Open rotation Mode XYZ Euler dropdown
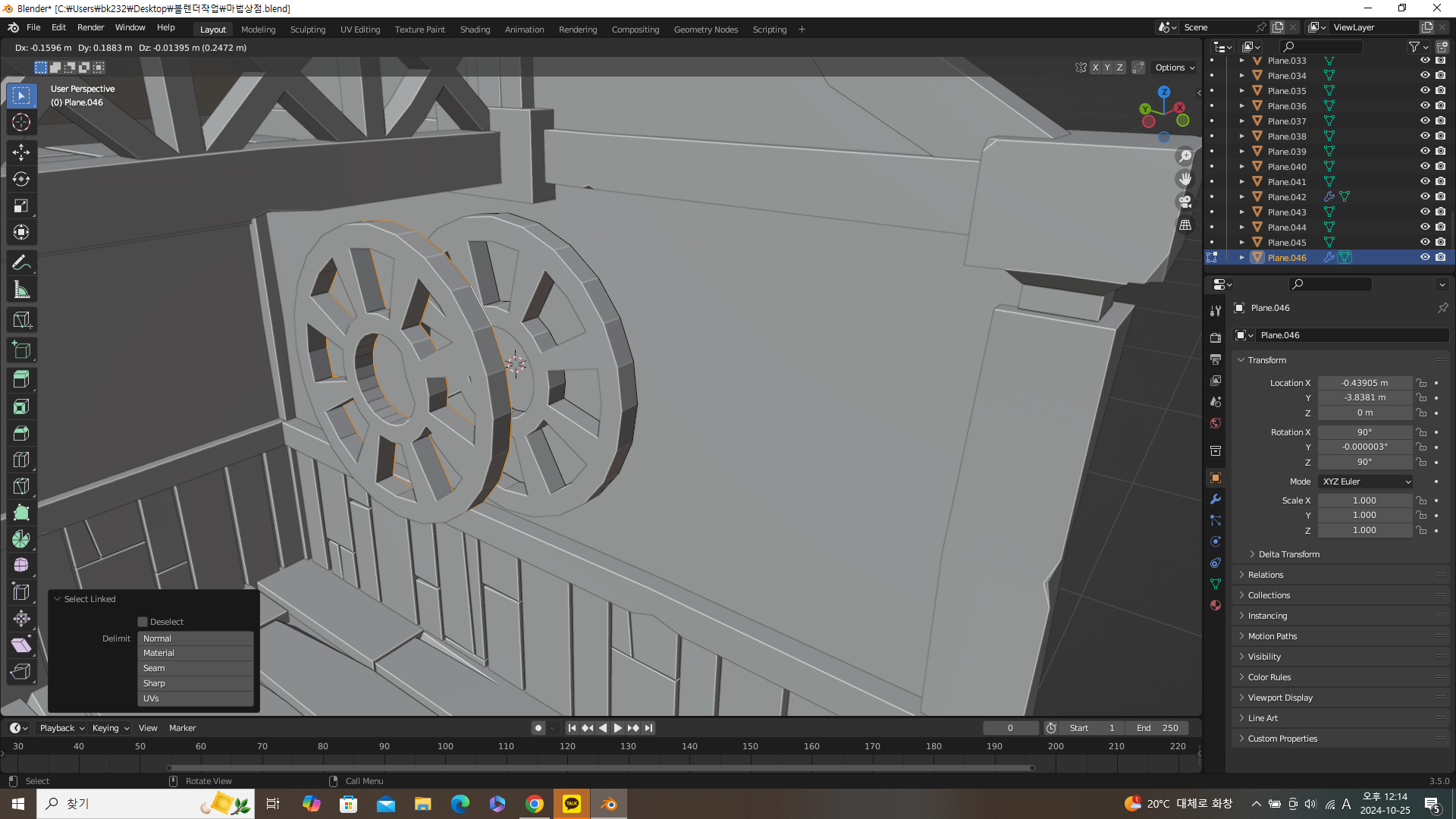Screen dimensions: 1456x819 point(1366,482)
